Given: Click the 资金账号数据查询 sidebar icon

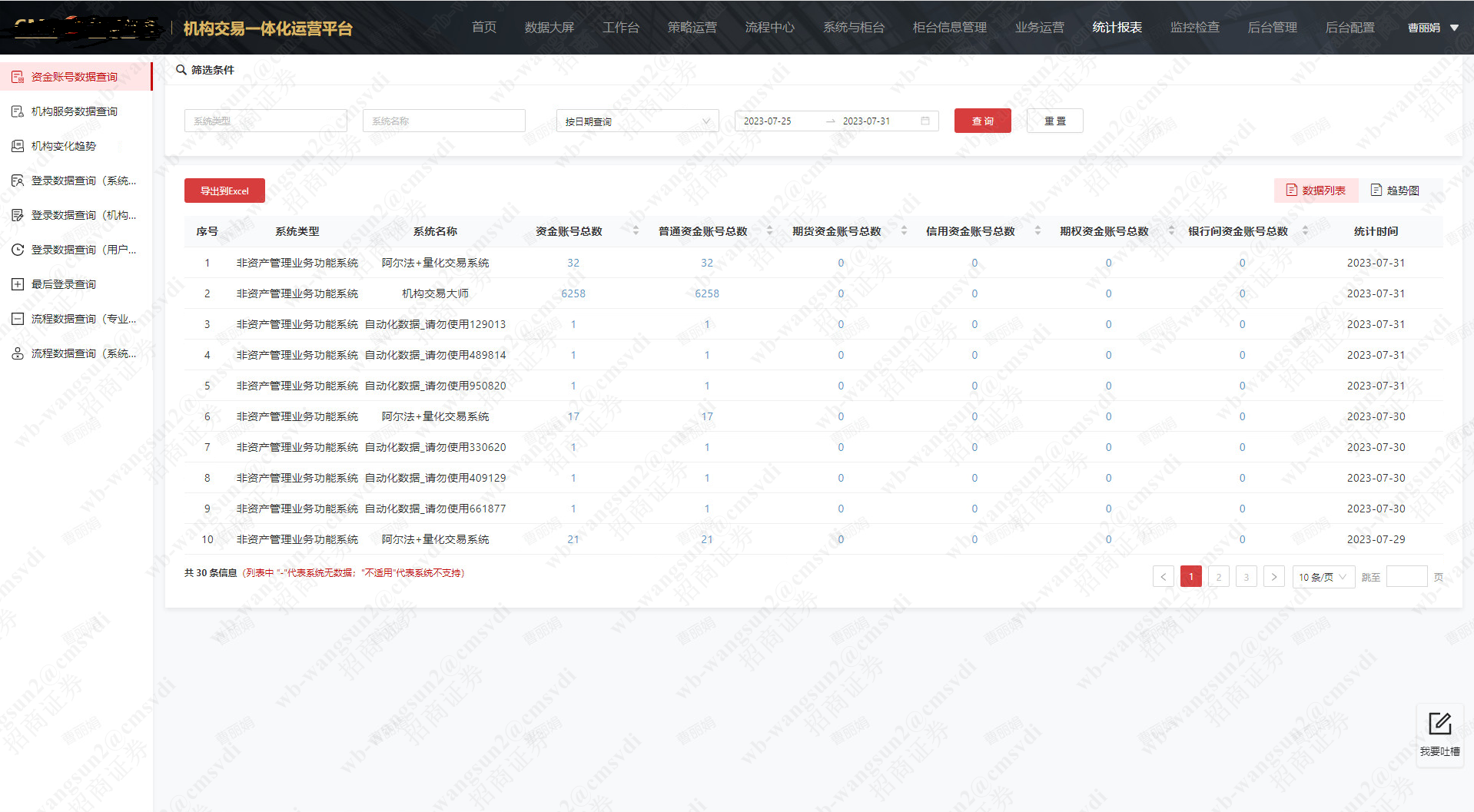Looking at the screenshot, I should (x=18, y=77).
